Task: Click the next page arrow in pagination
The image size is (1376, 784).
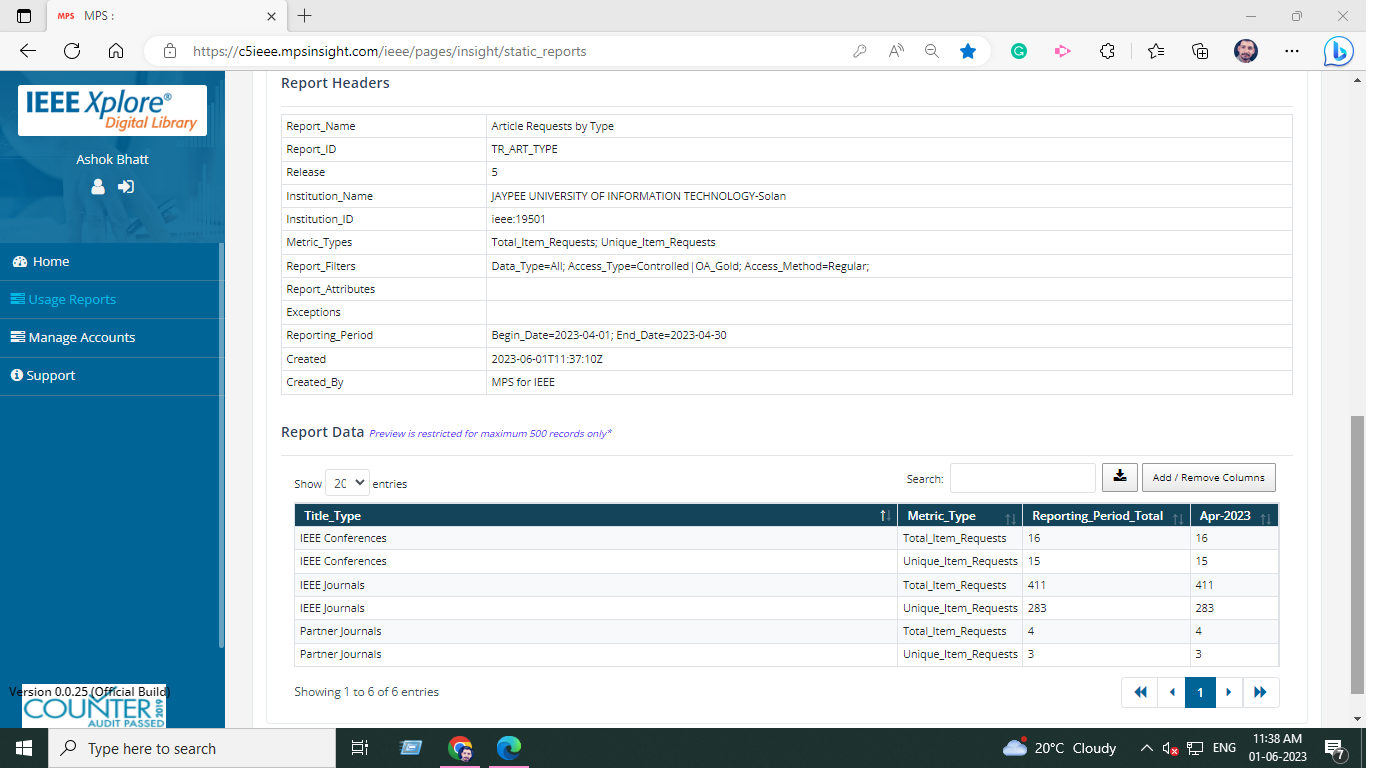Action: pos(1228,692)
